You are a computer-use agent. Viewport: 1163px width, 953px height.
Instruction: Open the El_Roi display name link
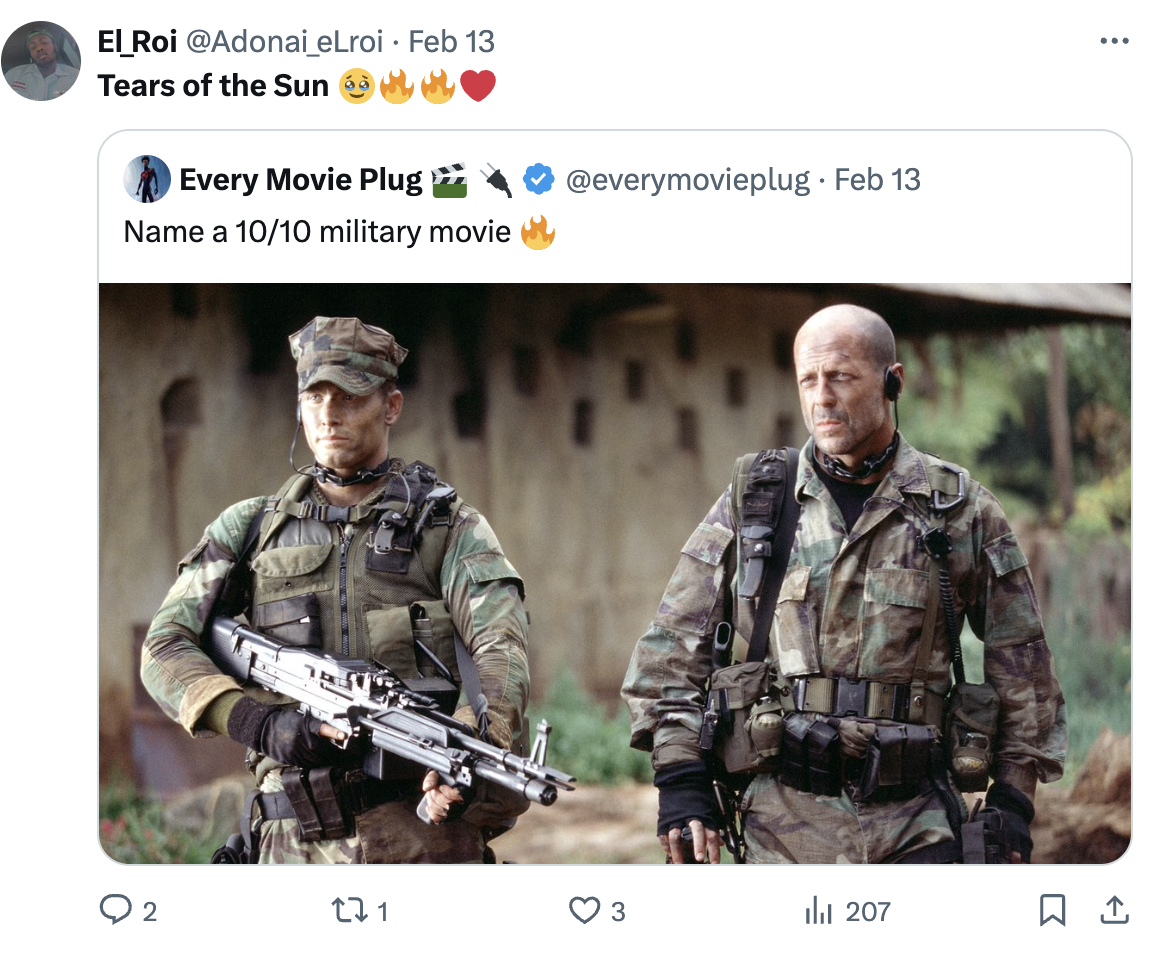pyautogui.click(x=138, y=41)
